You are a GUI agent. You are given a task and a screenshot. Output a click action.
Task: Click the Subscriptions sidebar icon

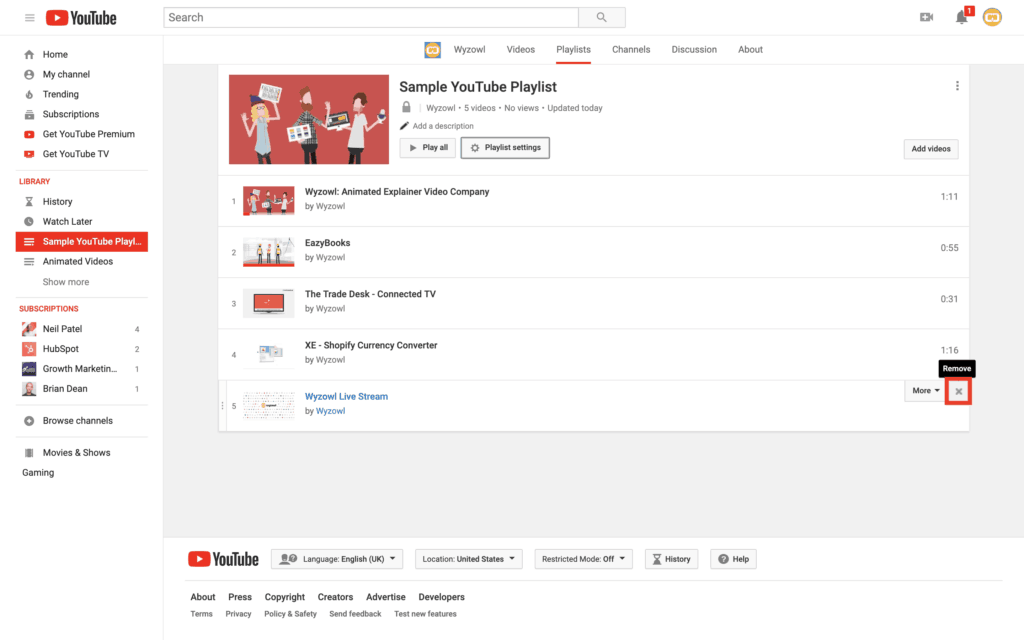click(29, 114)
